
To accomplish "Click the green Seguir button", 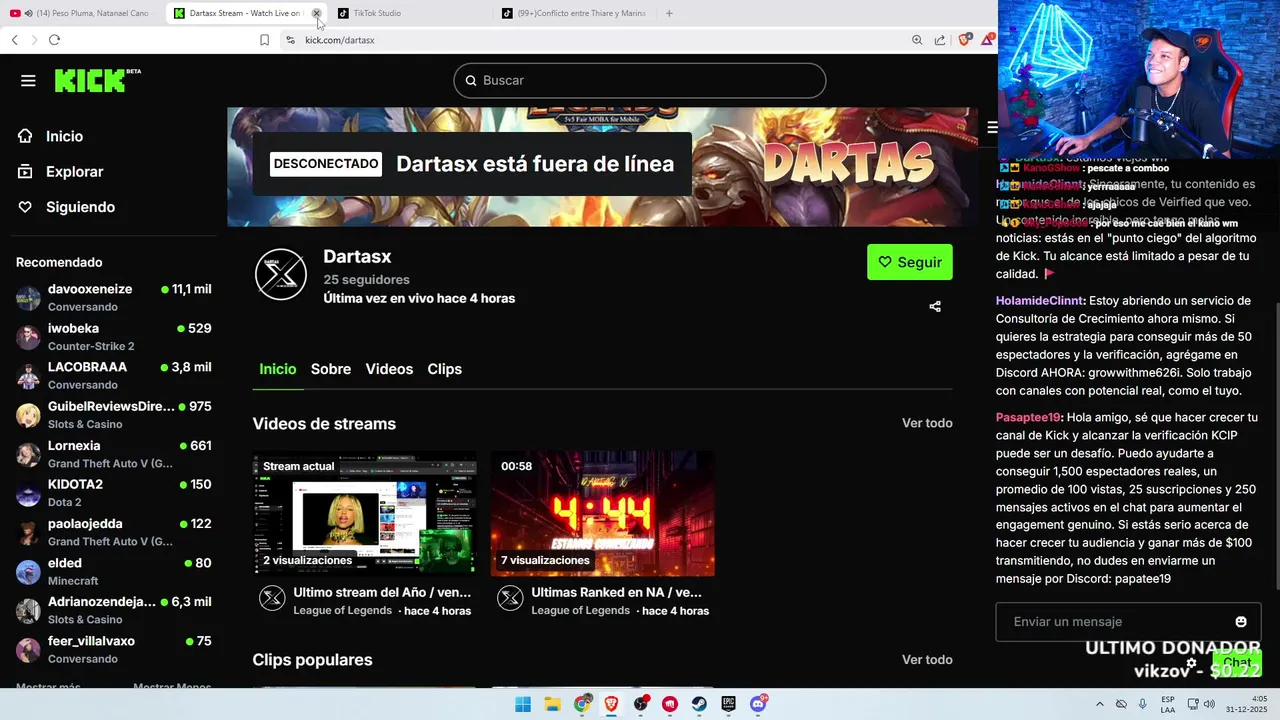I will 910,262.
